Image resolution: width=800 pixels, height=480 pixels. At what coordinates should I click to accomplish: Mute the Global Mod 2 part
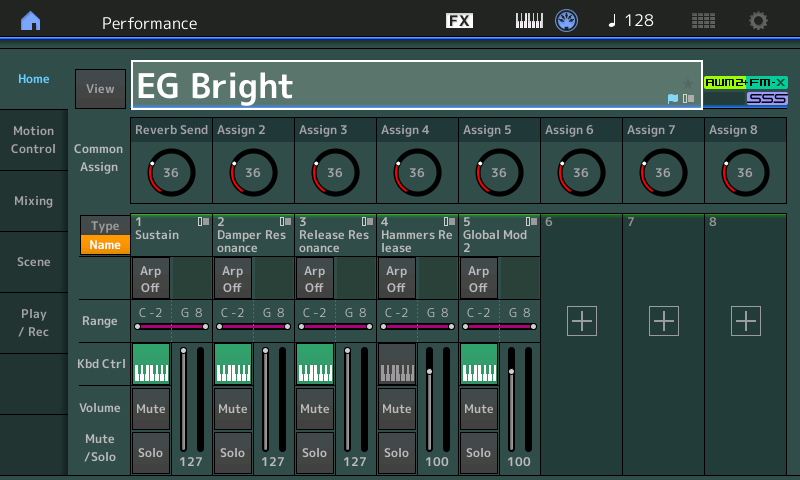point(479,409)
